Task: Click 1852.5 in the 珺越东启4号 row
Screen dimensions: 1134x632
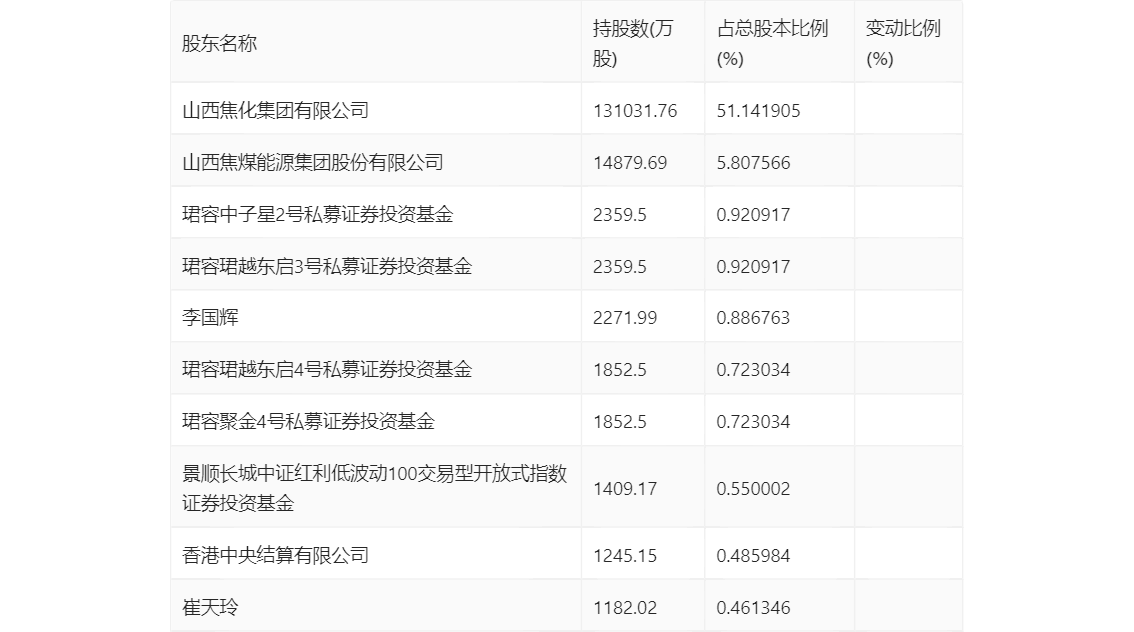Action: click(x=620, y=370)
